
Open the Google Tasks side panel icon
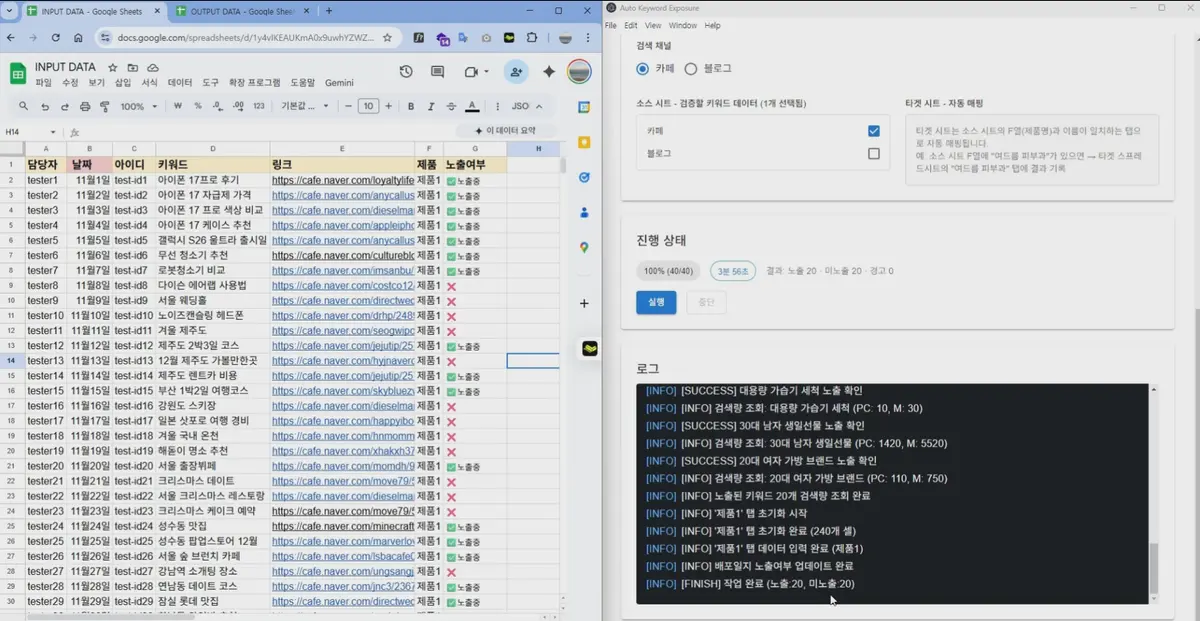tap(584, 178)
